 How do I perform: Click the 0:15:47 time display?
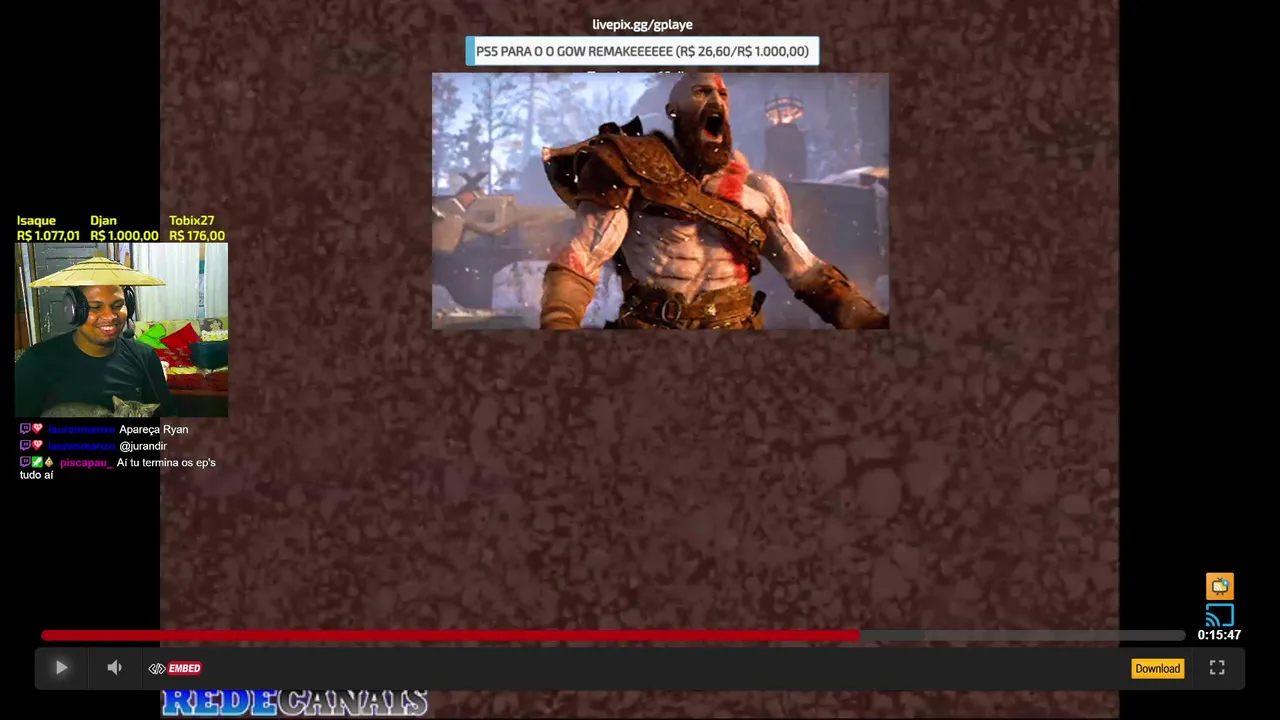[x=1219, y=635]
